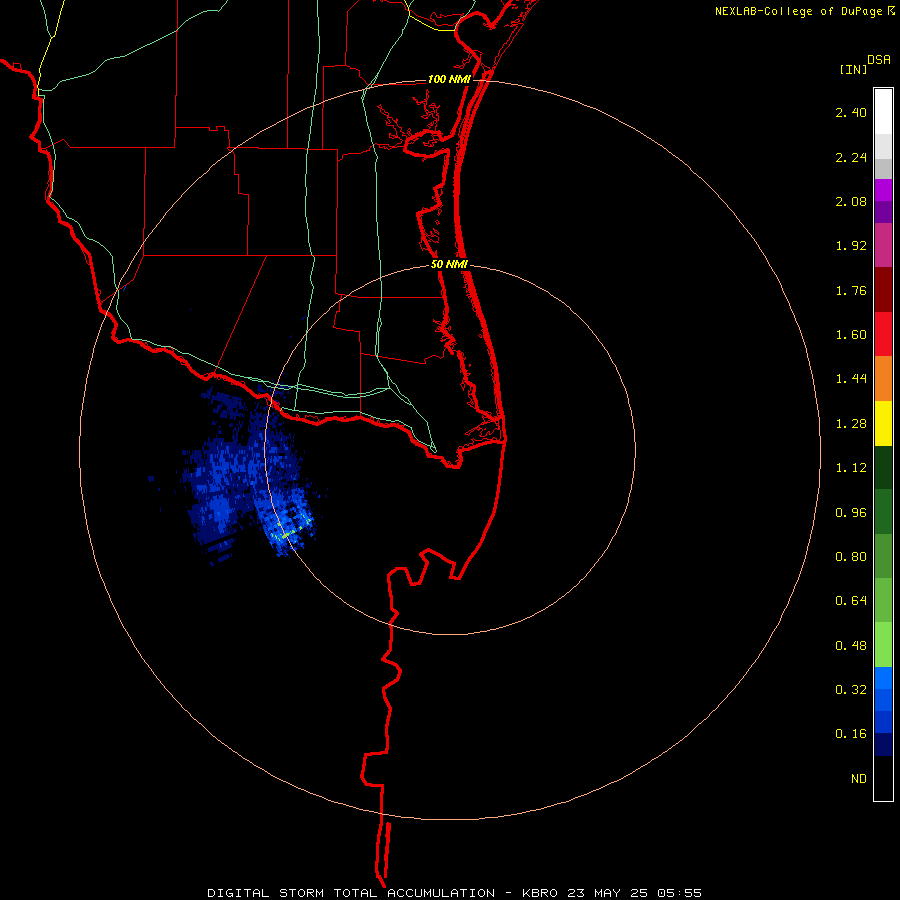Click the green-yellow peak accumulation pixels
Screen dimensions: 900x900
292,530
